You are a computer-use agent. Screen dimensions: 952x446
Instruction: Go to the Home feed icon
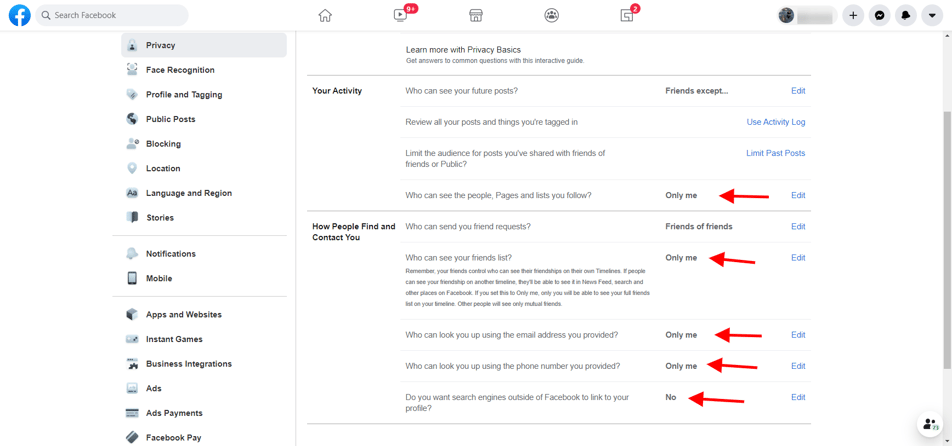click(x=325, y=16)
